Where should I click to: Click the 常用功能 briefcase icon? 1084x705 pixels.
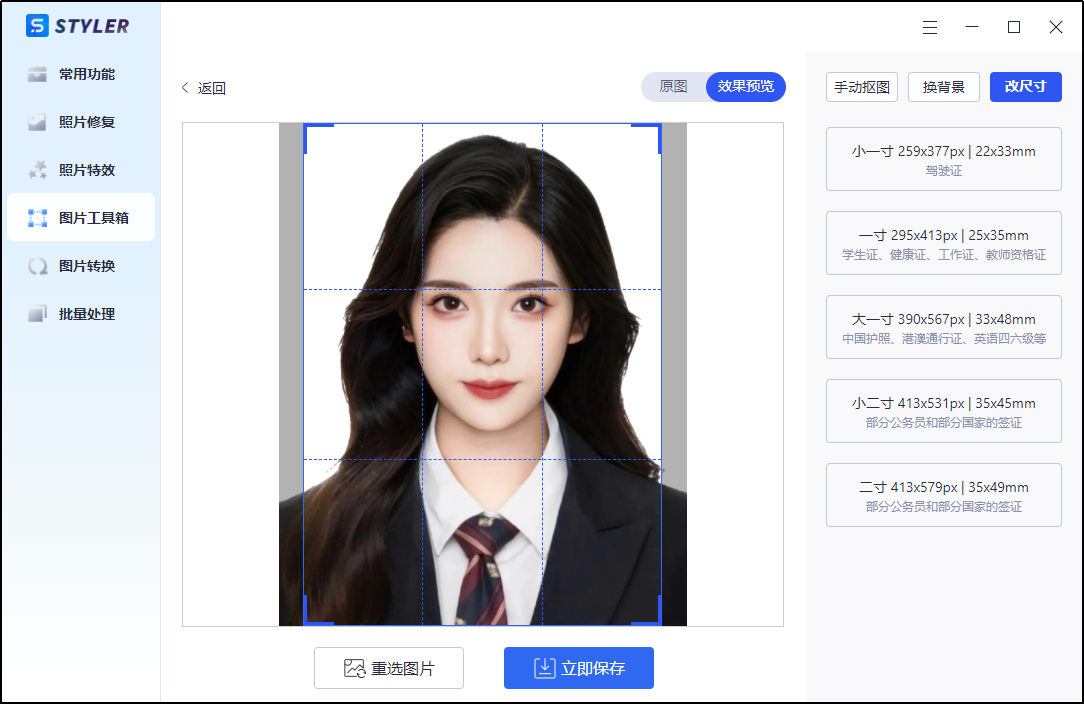pos(37,74)
